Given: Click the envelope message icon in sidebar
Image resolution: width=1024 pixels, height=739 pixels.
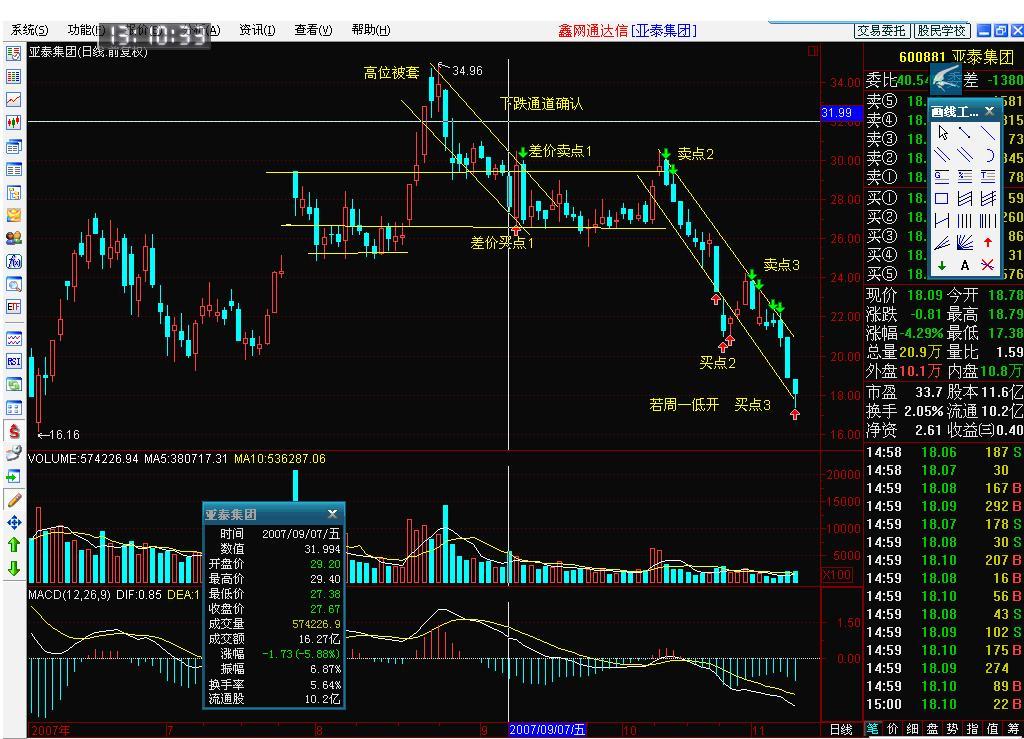Looking at the screenshot, I should [14, 215].
